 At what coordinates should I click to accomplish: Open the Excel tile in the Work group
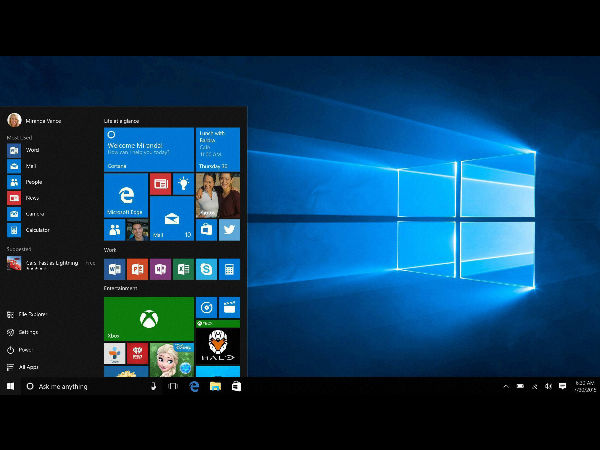click(x=183, y=269)
